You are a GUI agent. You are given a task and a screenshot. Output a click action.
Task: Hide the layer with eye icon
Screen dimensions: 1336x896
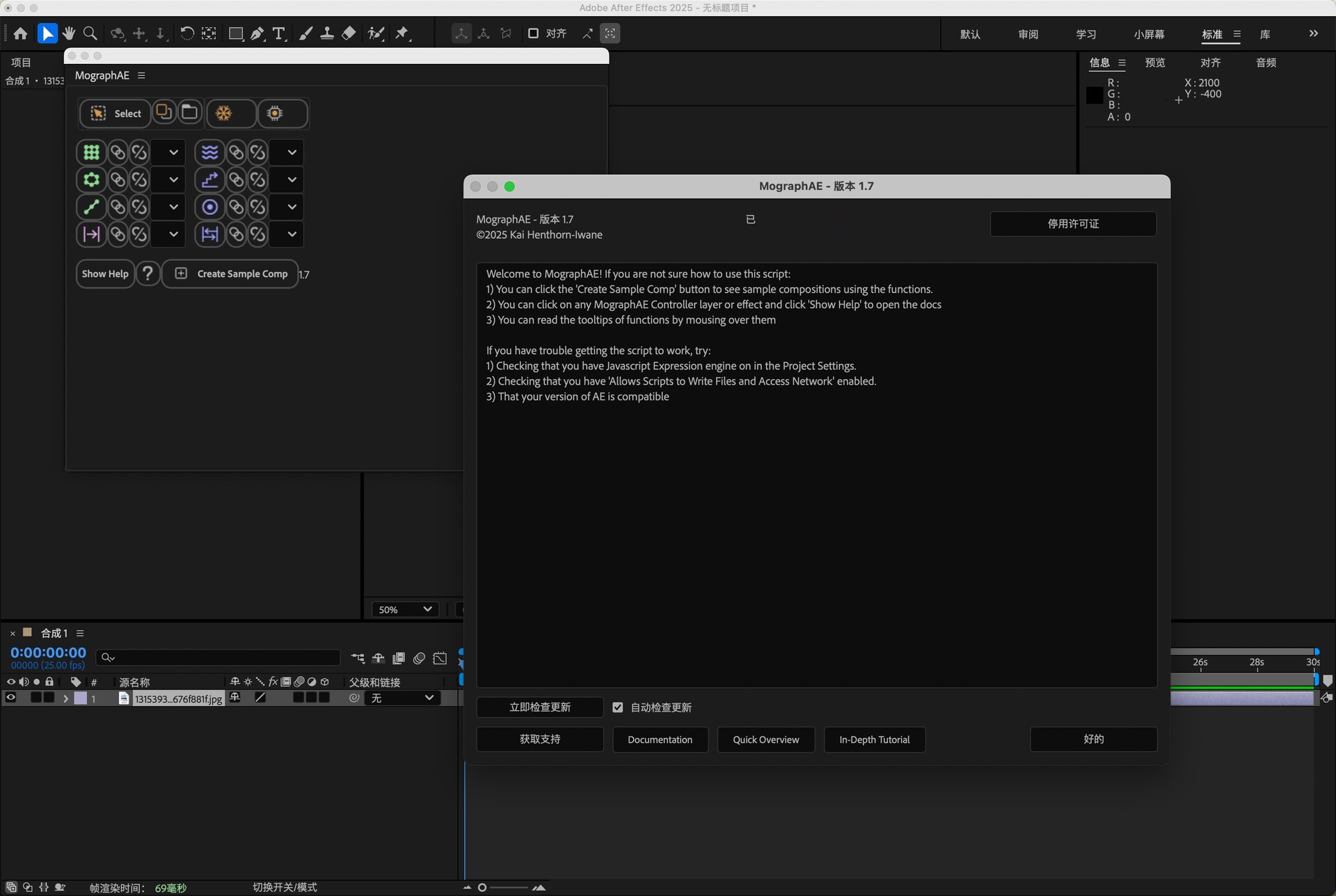click(11, 698)
